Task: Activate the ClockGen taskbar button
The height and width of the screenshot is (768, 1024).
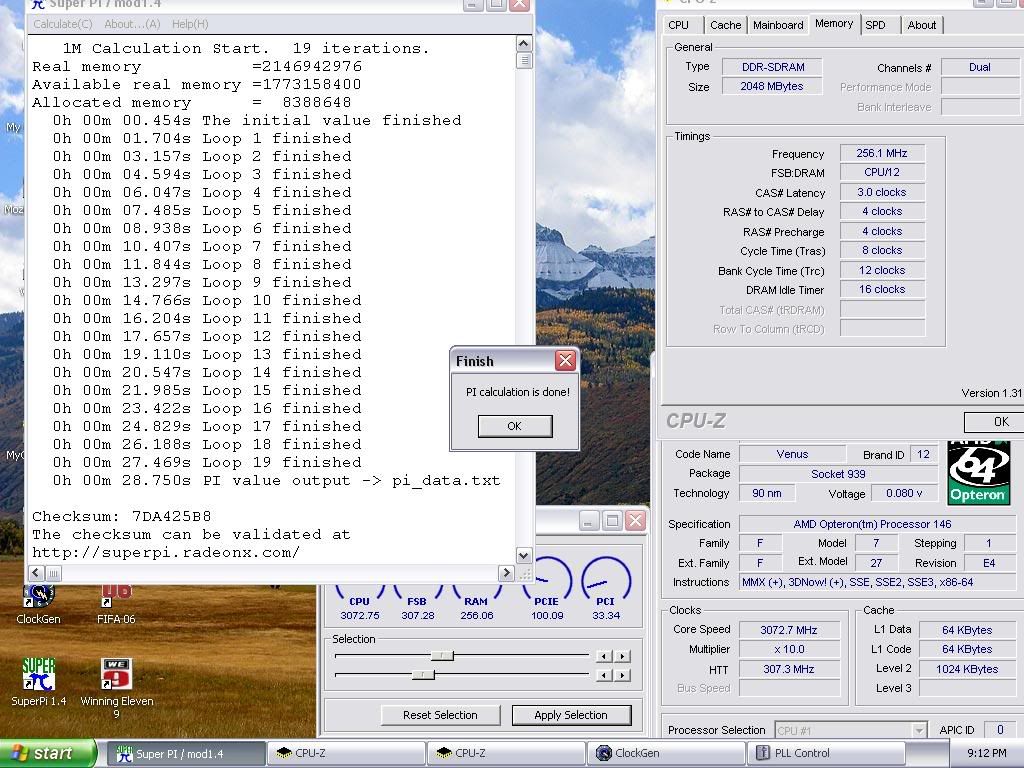Action: click(x=665, y=754)
